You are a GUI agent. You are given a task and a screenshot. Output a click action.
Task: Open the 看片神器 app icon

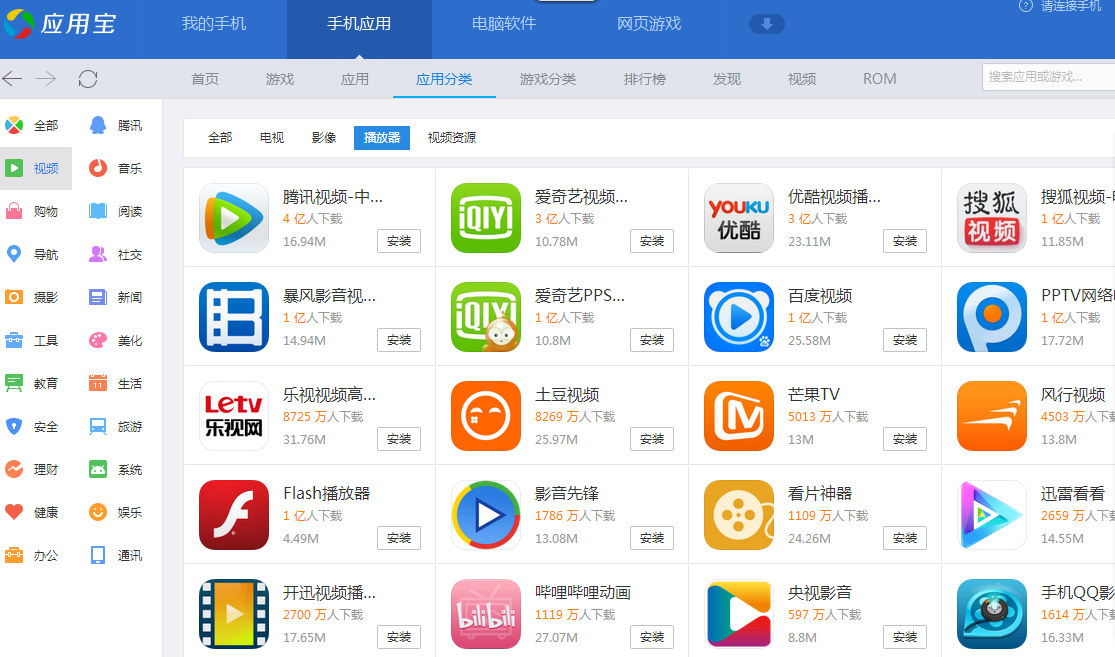[x=739, y=515]
